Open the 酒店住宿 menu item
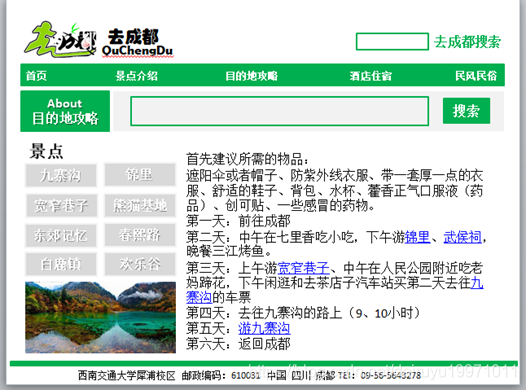This screenshot has height=390, width=526. click(x=371, y=76)
